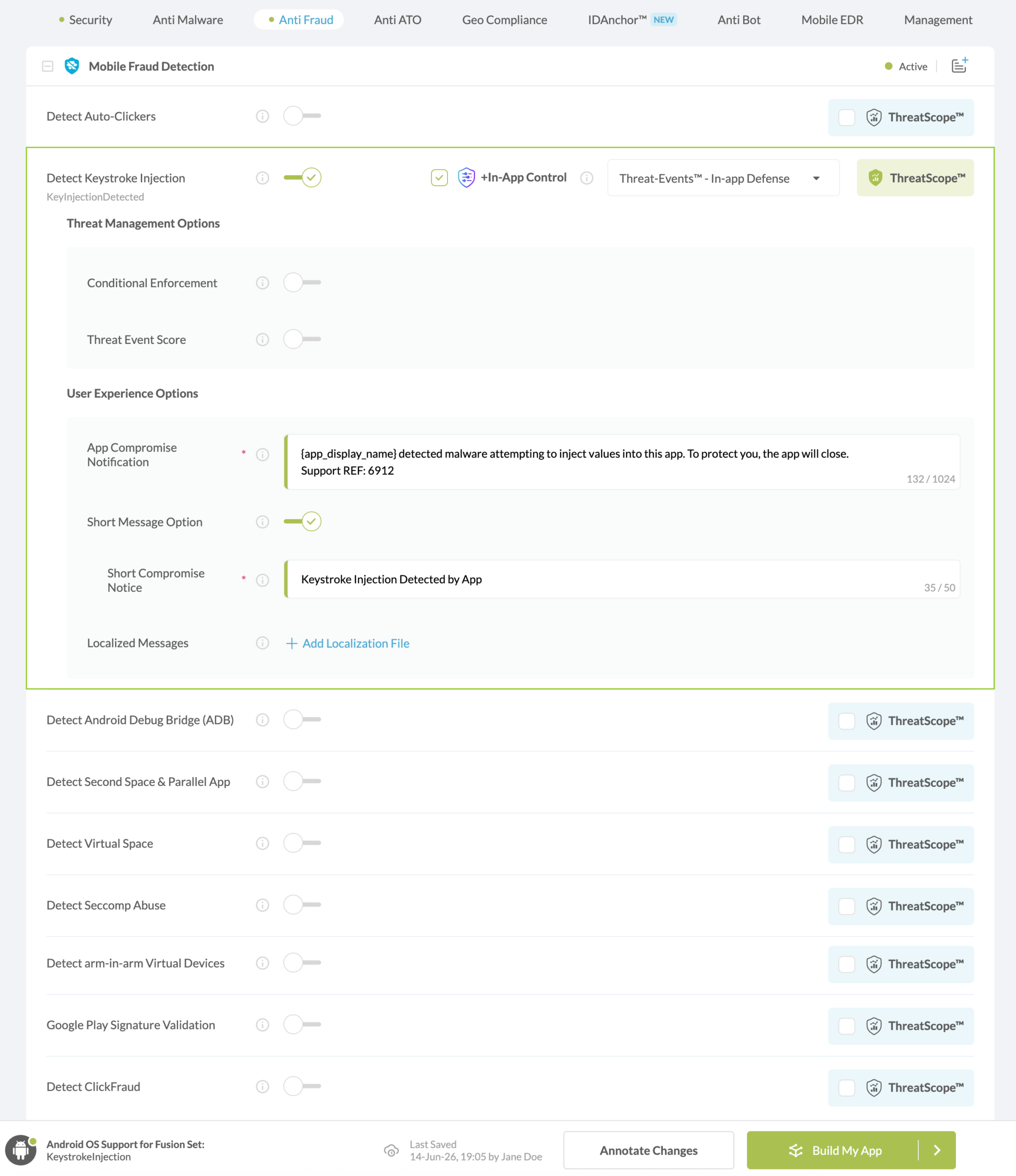Enable Detect Virtual Space toggle

coord(303,843)
